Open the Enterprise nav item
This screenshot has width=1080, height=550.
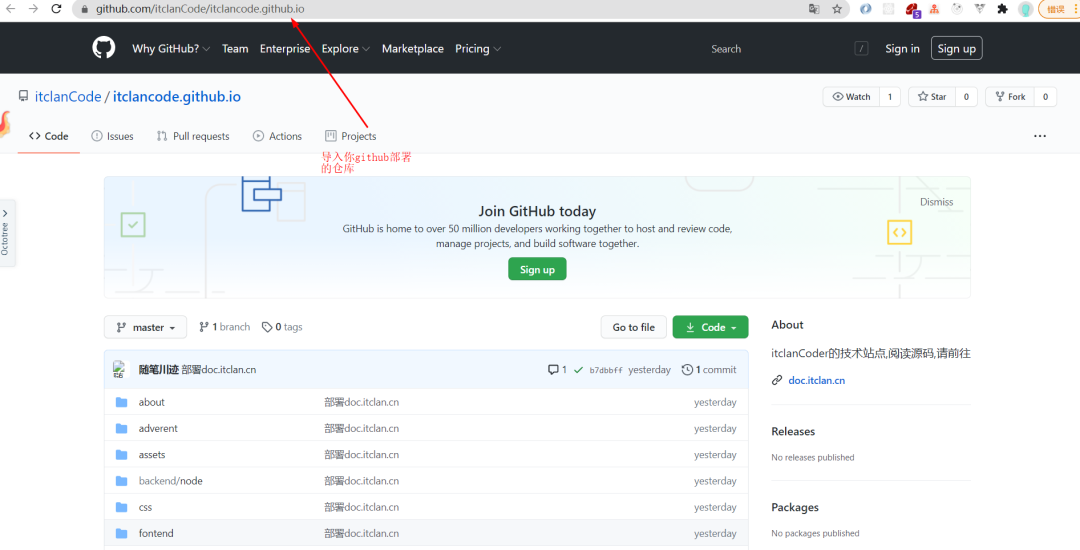[x=284, y=49]
